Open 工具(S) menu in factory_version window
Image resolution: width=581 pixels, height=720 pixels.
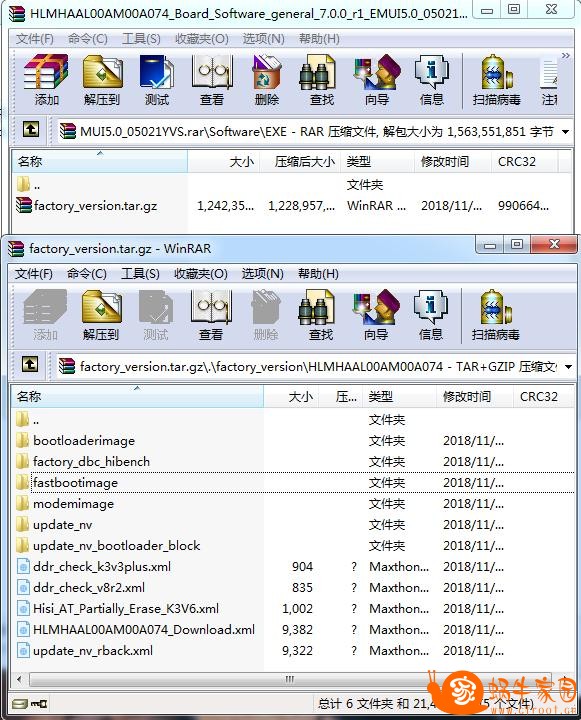coord(140,274)
